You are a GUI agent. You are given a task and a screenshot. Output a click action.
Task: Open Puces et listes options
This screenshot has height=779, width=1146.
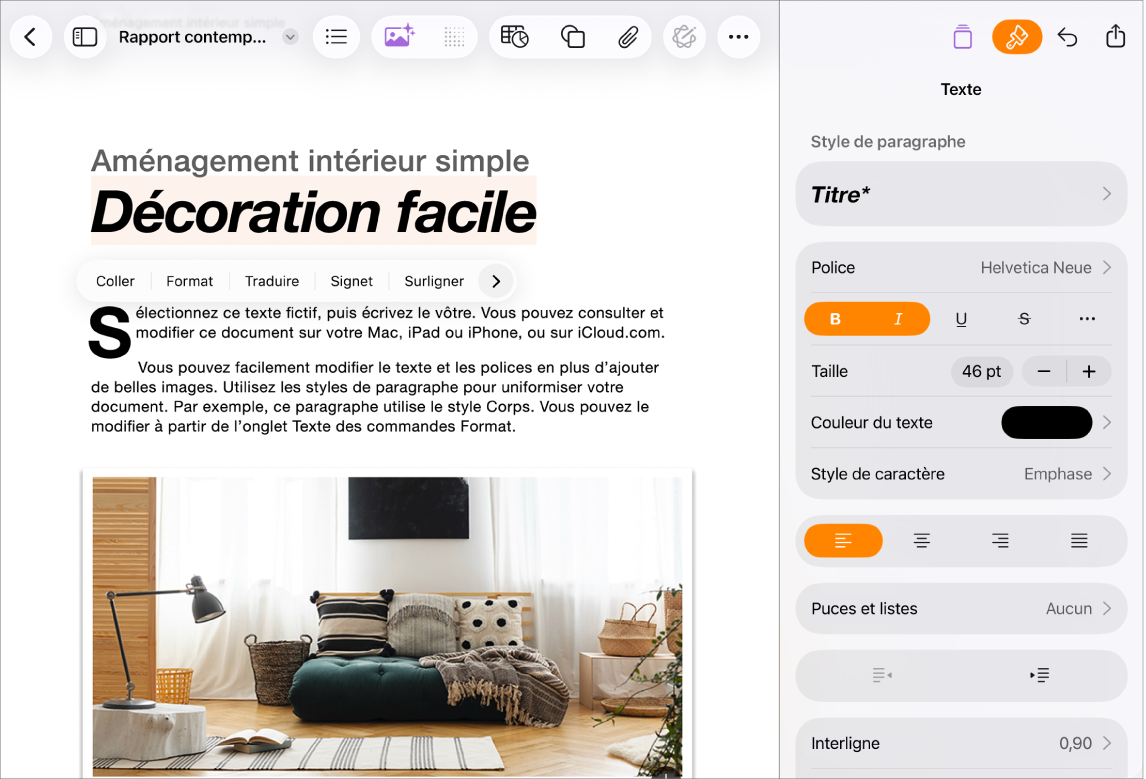[x=961, y=608]
